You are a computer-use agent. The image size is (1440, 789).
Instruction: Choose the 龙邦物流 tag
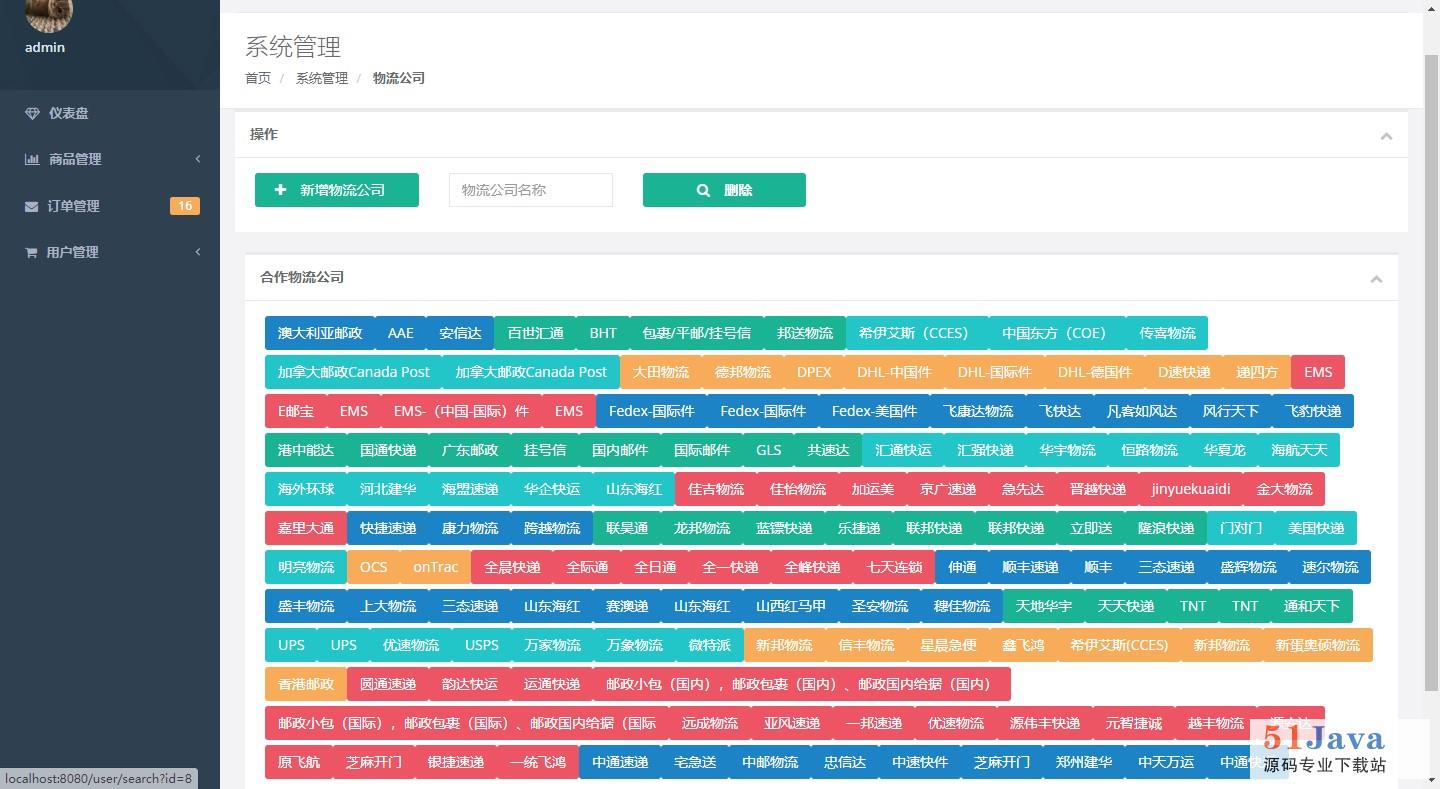point(702,528)
